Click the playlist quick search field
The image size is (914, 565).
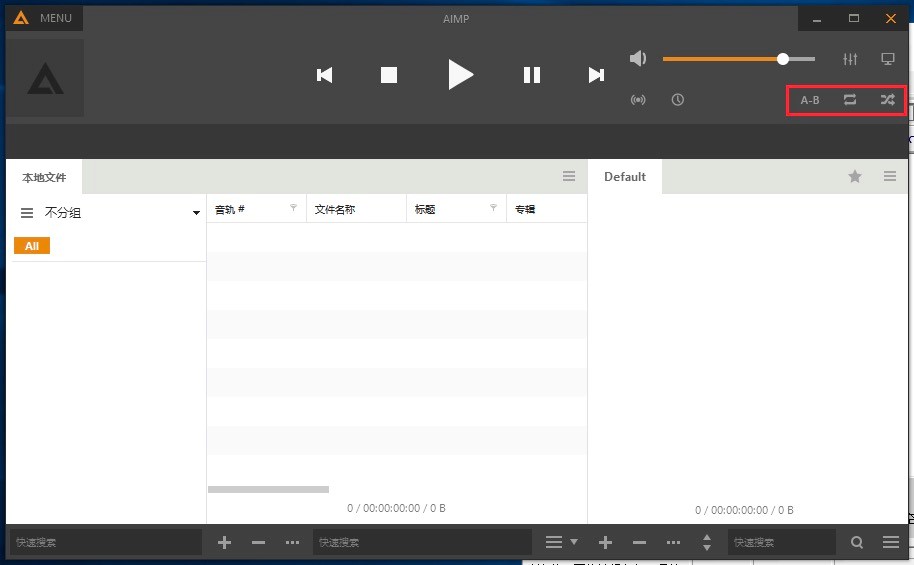click(780, 542)
